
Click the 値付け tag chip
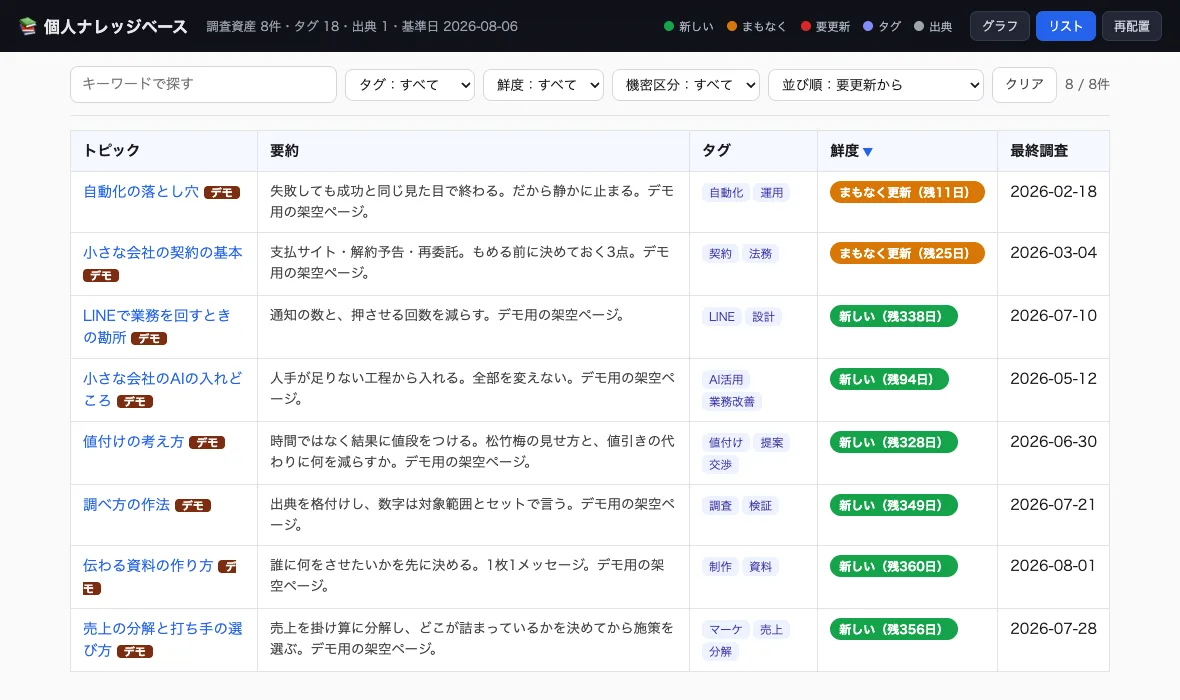coord(726,443)
